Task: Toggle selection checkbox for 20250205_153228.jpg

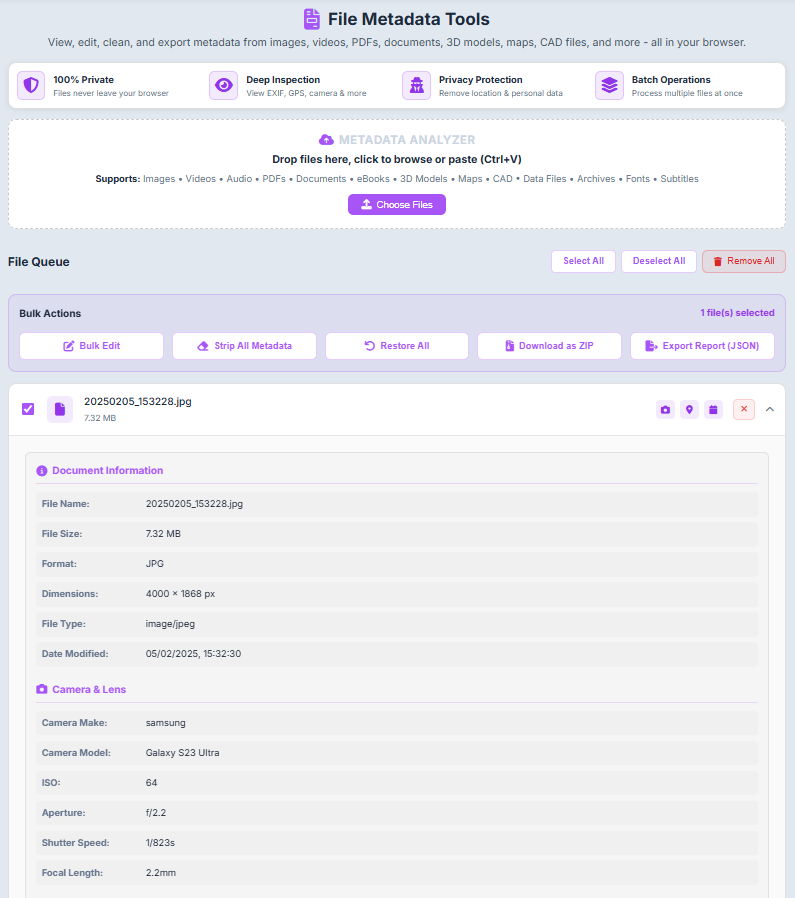Action: (x=28, y=409)
